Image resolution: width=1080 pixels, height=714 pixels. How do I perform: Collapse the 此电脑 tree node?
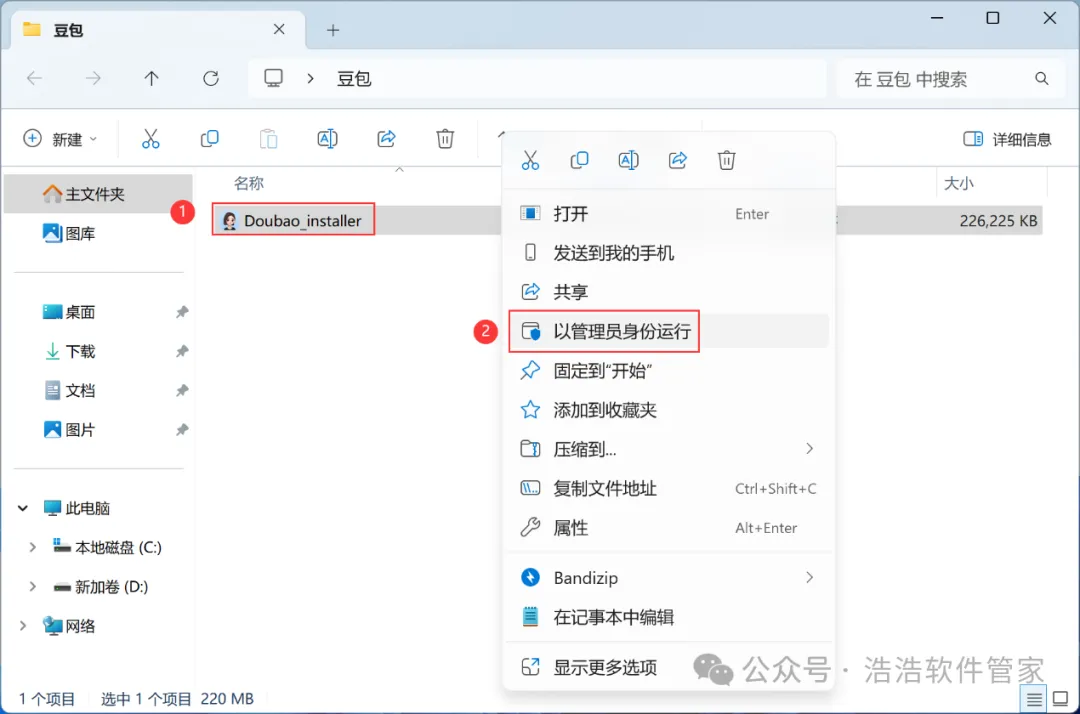23,508
